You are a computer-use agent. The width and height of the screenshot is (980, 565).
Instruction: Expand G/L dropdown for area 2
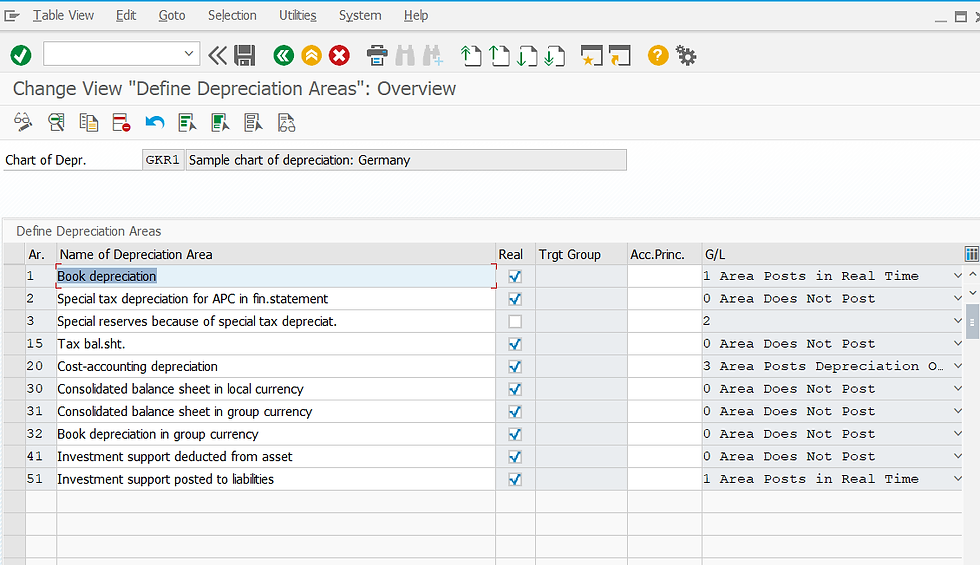(x=957, y=298)
